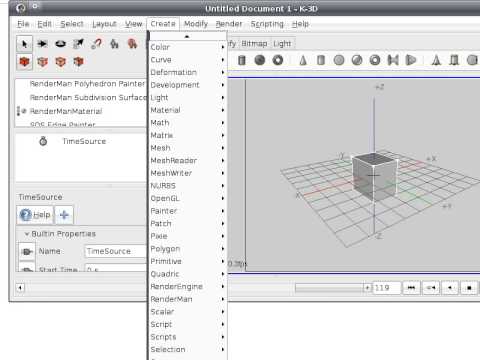Click the clock icon beside TimeSource
The width and height of the screenshot is (480, 360).
43,141
